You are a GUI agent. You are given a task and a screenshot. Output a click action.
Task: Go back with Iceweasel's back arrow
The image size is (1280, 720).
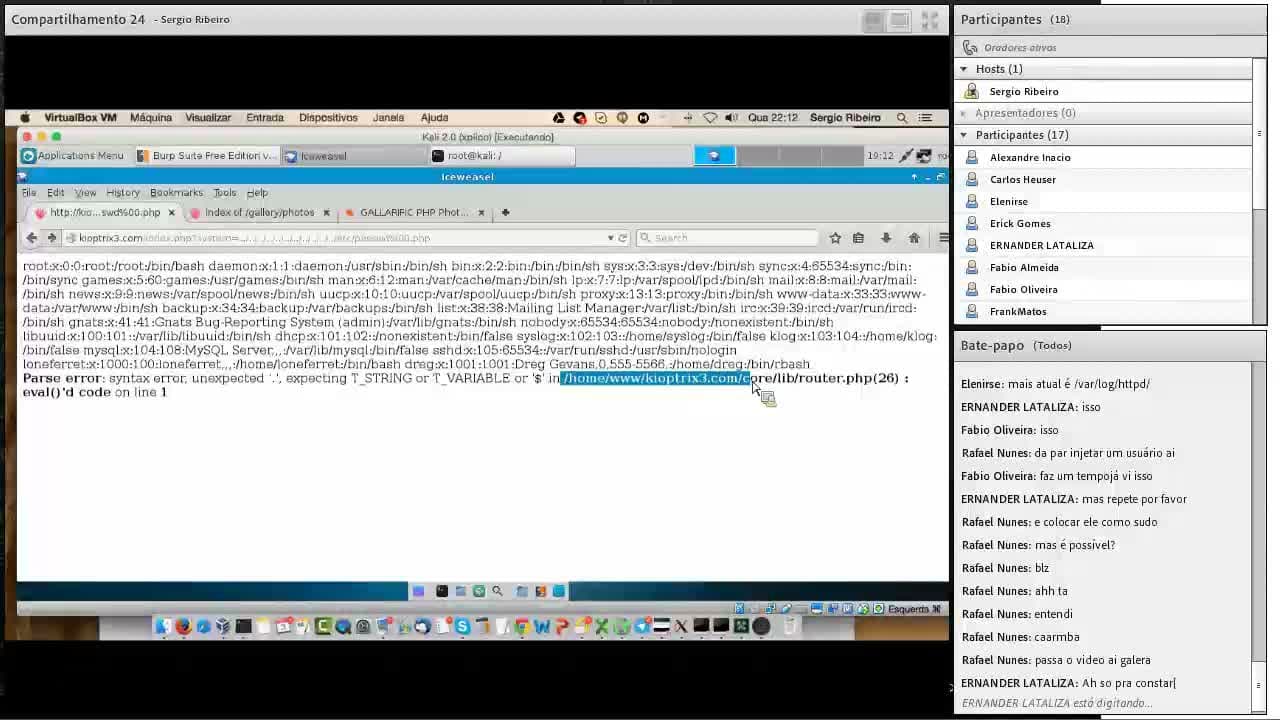(x=31, y=238)
